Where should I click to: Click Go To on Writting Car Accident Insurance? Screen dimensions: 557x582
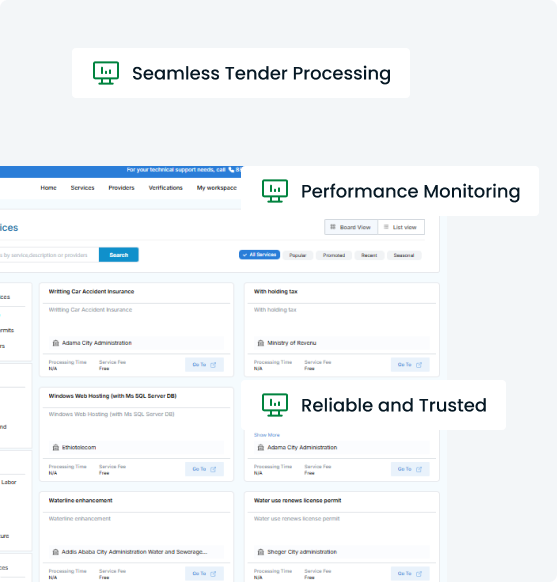204,365
